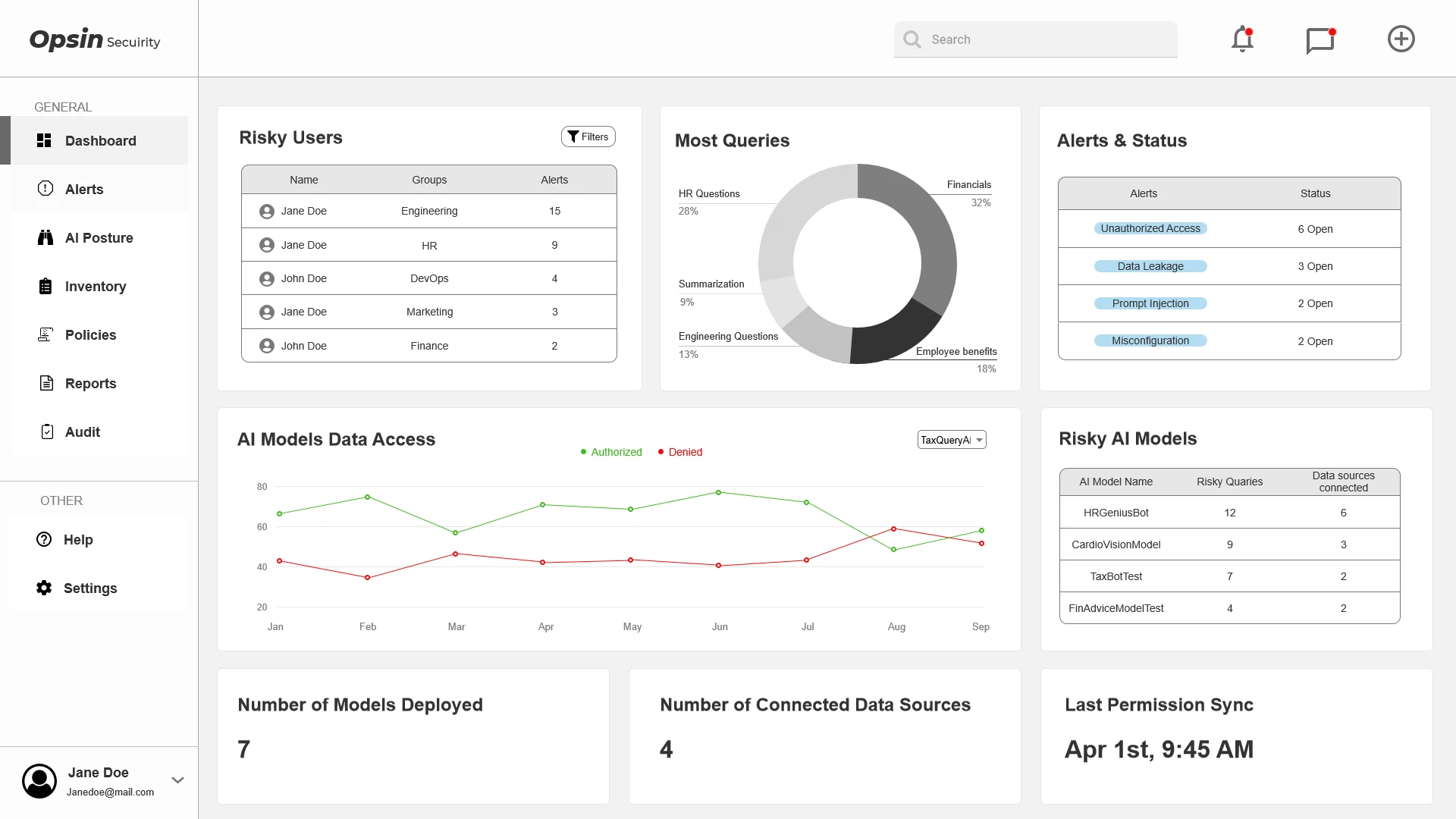Click the Data Leakage alert tag
The image size is (1456, 819).
(1150, 266)
